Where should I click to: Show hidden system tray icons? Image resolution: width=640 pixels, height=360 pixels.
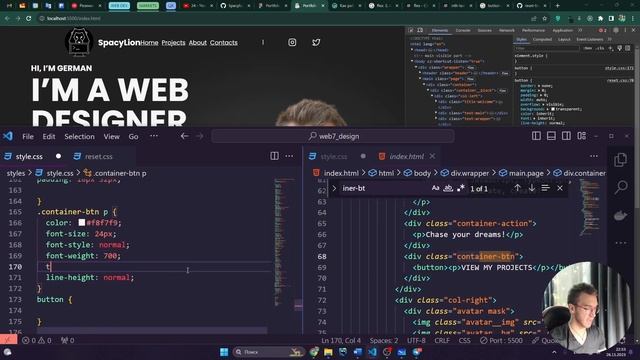coord(554,352)
